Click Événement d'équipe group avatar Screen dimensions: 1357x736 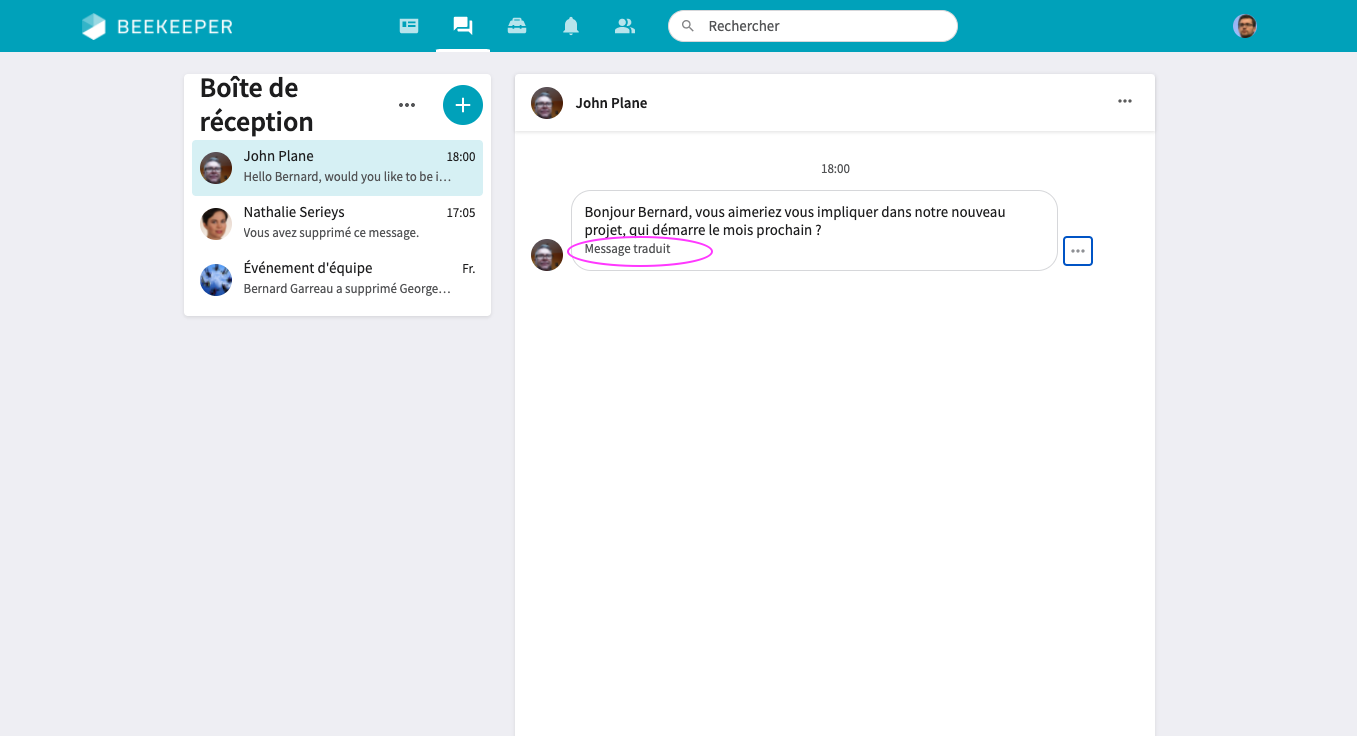(x=216, y=280)
